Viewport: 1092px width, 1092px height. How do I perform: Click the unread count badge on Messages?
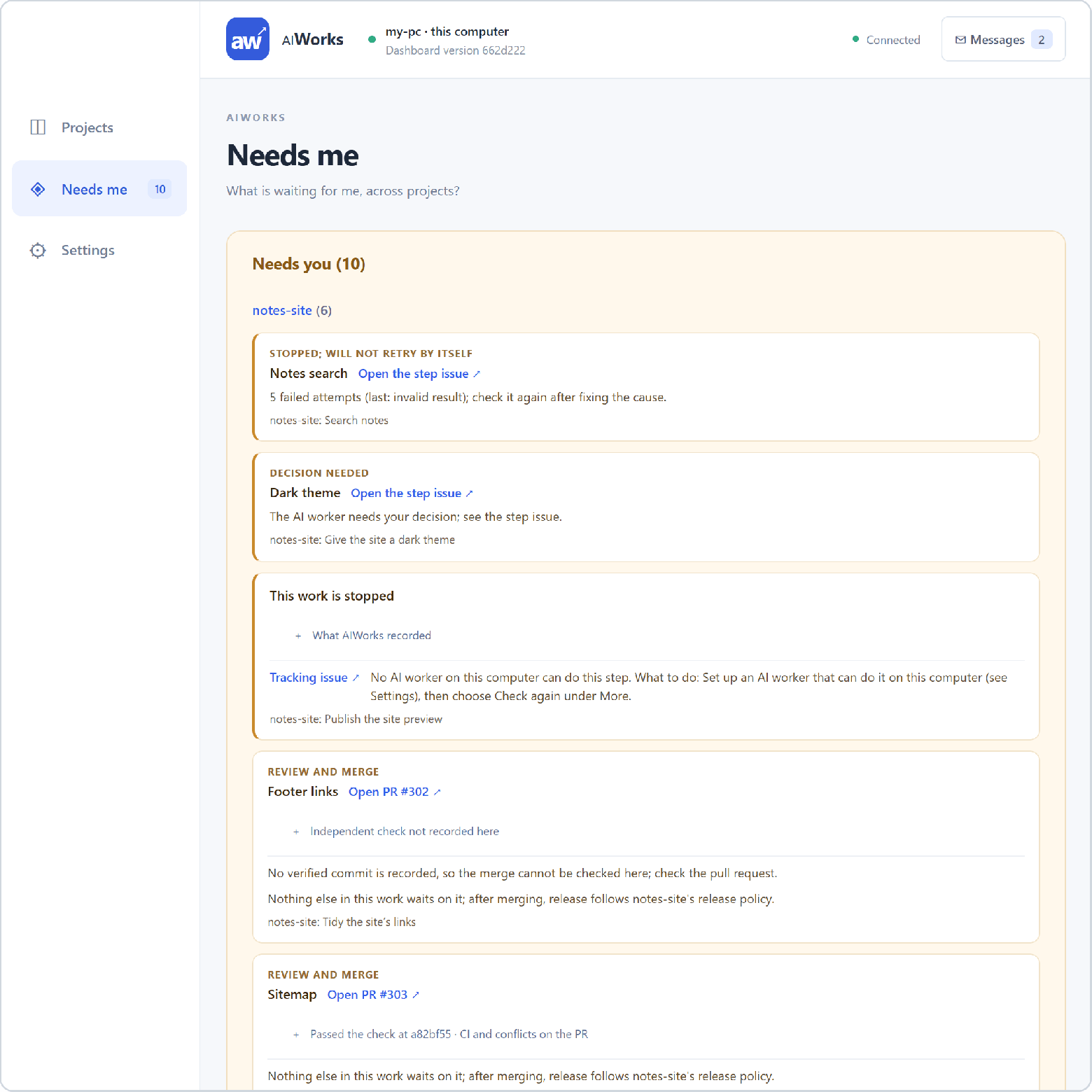1042,40
